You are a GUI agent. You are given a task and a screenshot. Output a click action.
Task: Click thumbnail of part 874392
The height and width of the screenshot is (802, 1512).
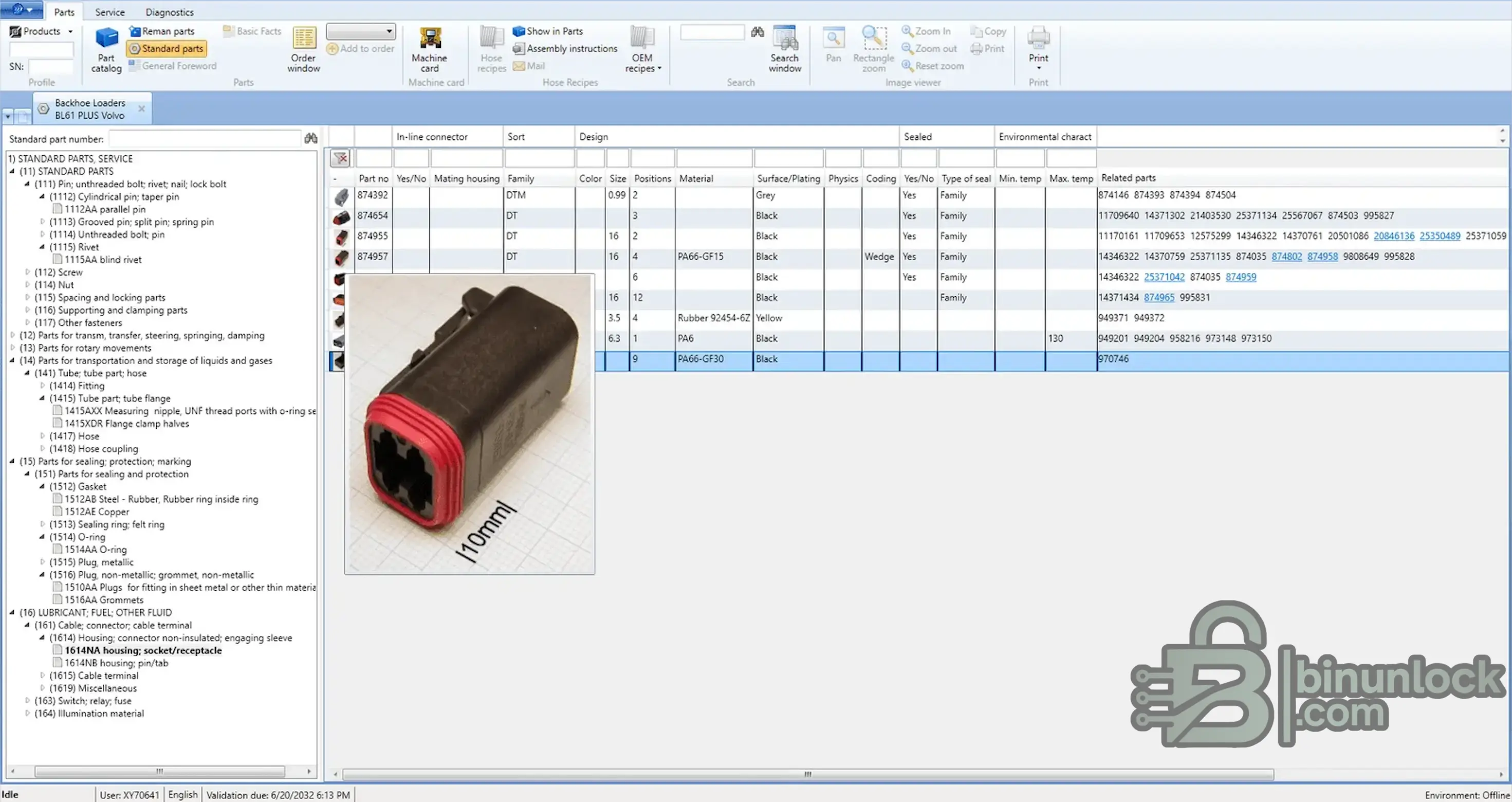click(341, 197)
